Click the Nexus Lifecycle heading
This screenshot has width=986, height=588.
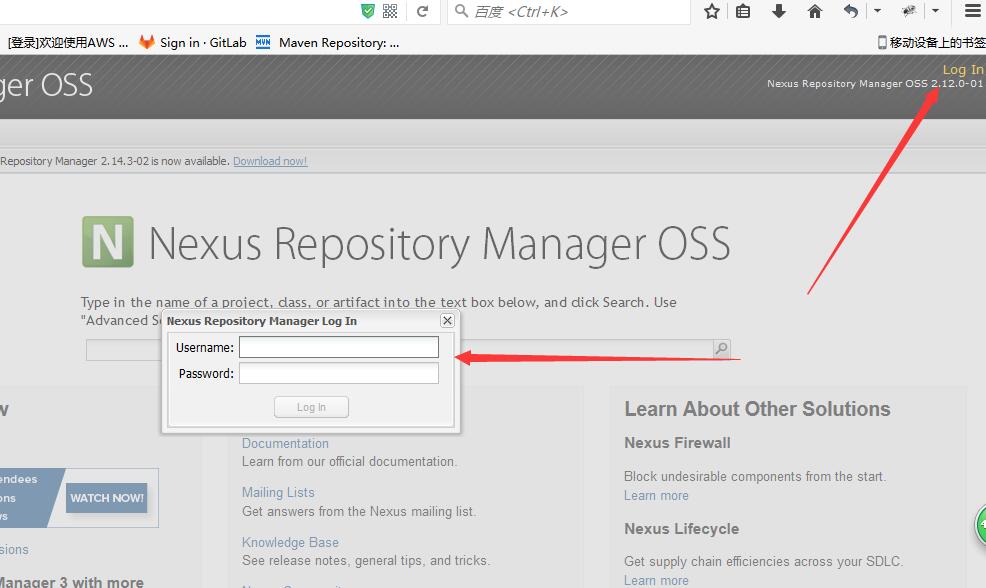click(682, 529)
